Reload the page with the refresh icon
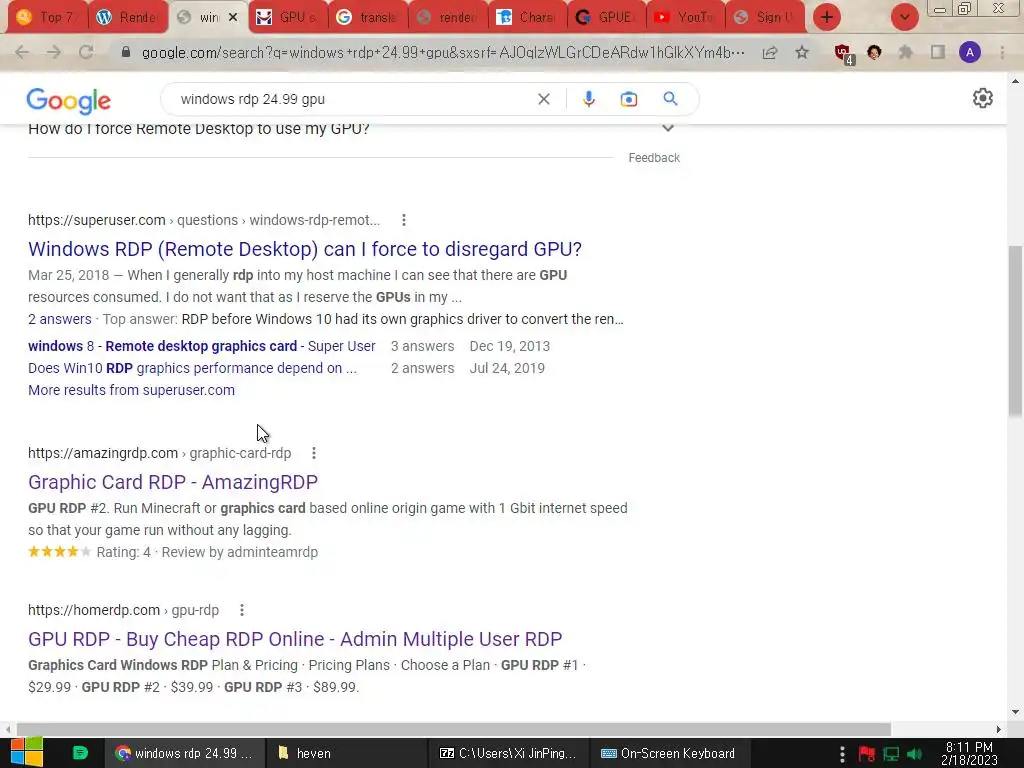 point(86,53)
